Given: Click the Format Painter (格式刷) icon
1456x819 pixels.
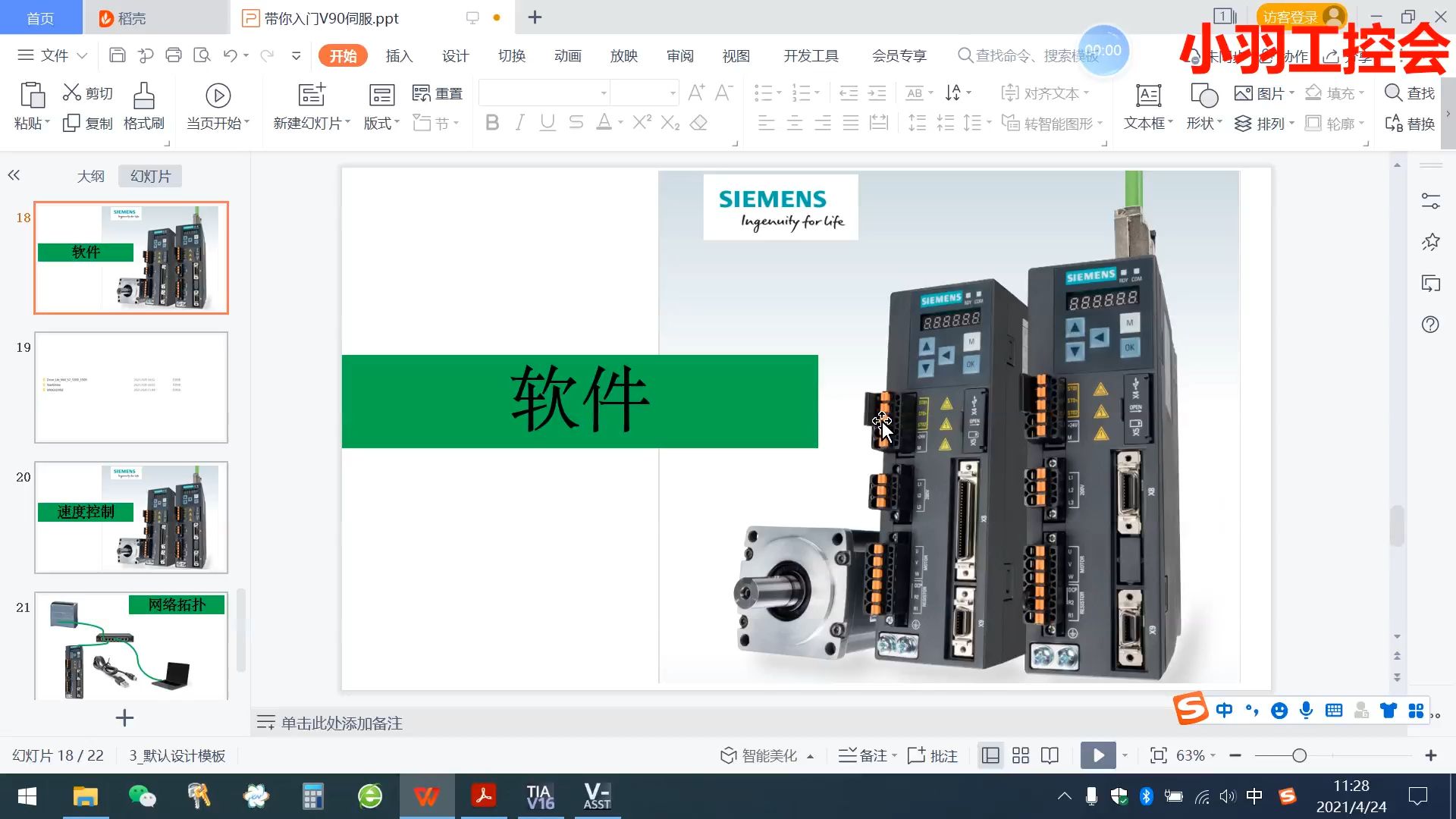Looking at the screenshot, I should coord(143,96).
